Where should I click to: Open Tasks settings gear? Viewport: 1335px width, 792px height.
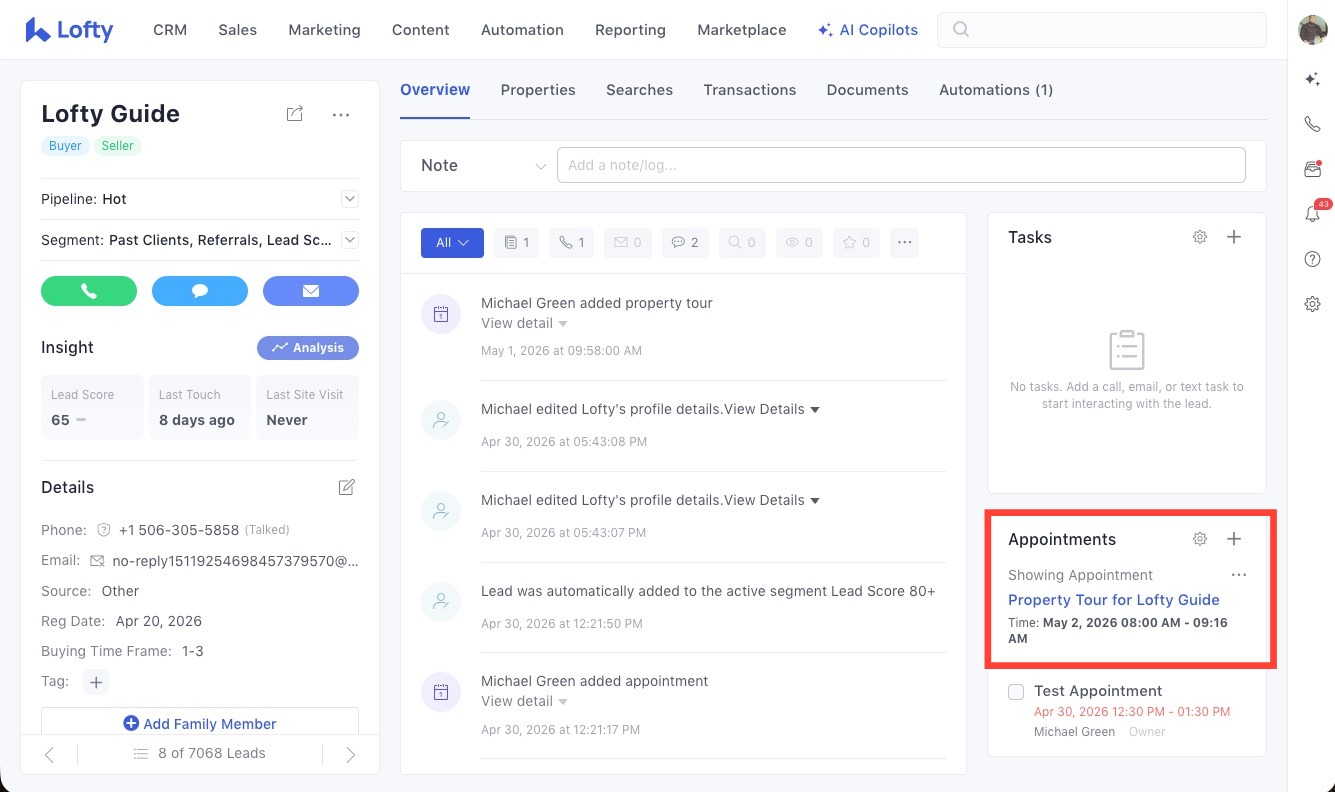[1200, 237]
